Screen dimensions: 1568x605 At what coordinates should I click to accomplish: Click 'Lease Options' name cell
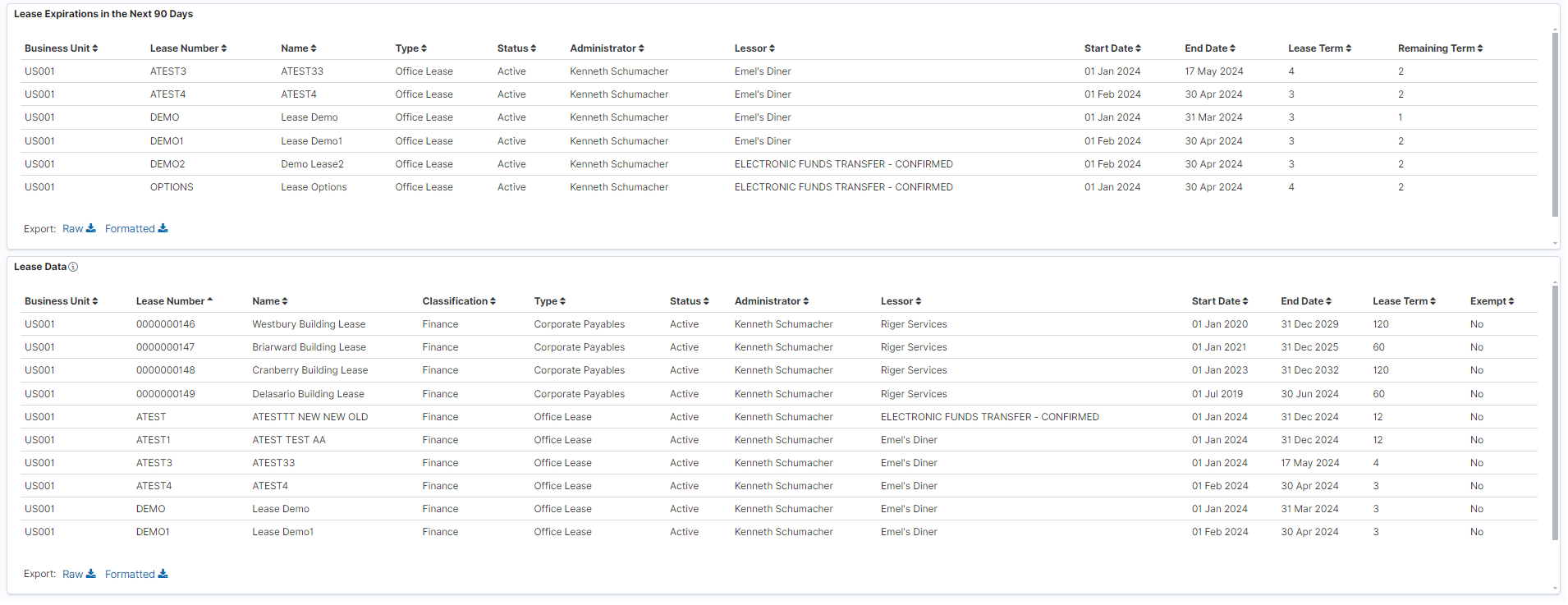tap(314, 187)
